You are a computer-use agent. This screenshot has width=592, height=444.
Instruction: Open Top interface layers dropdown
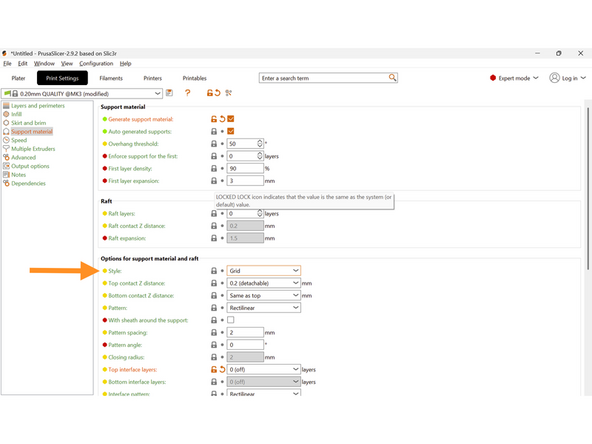pos(264,370)
